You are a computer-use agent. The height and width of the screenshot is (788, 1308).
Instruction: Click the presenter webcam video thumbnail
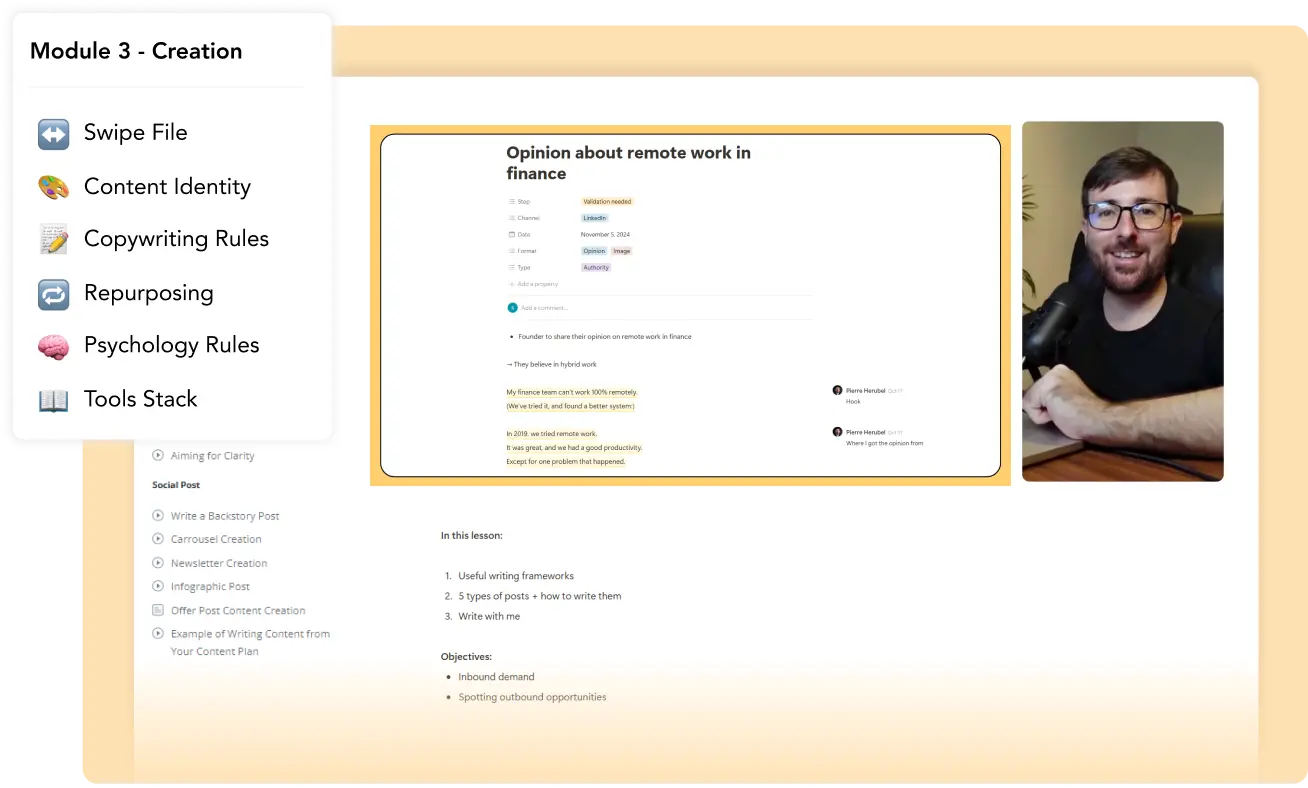(x=1122, y=301)
